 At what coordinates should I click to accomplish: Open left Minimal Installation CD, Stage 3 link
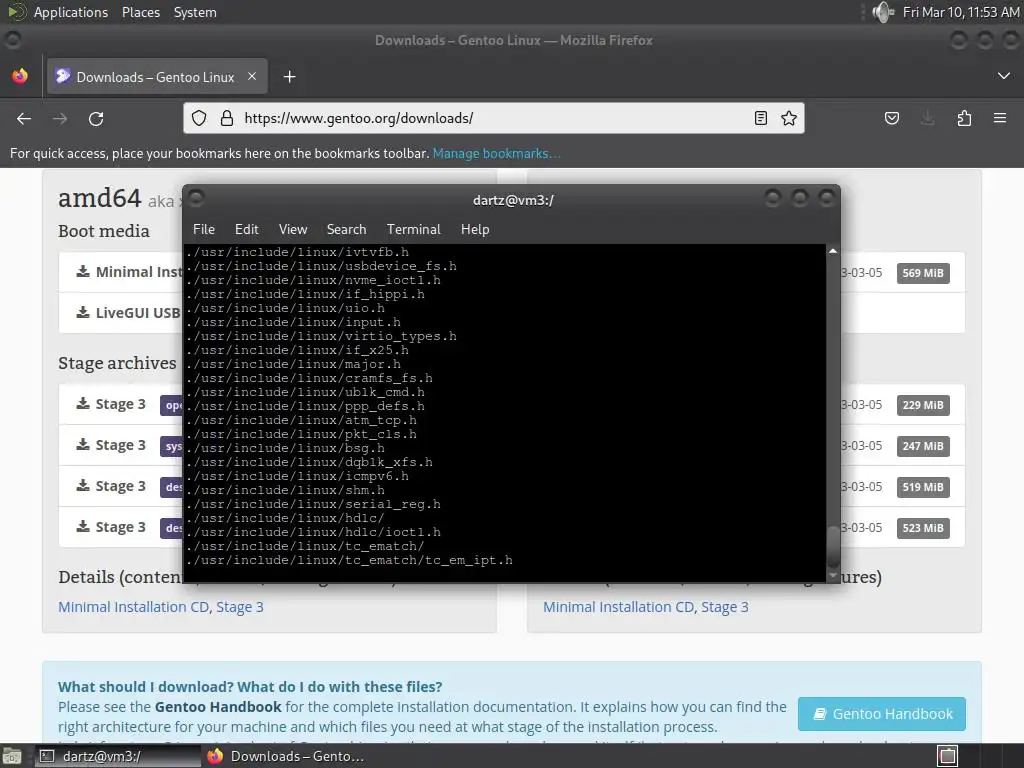pyautogui.click(x=161, y=607)
